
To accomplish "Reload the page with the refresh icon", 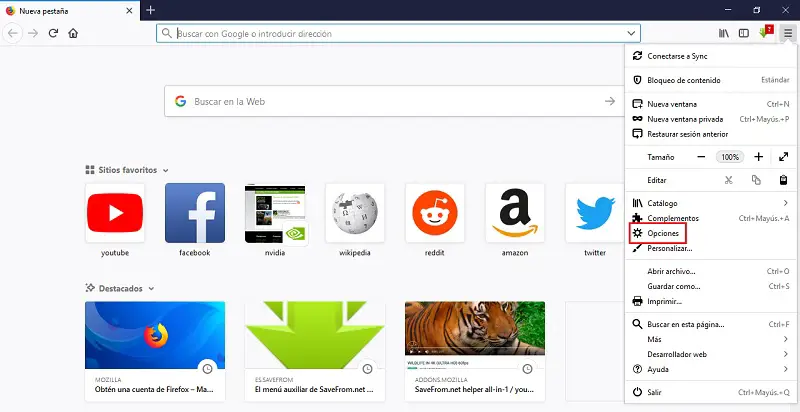I will click(53, 33).
